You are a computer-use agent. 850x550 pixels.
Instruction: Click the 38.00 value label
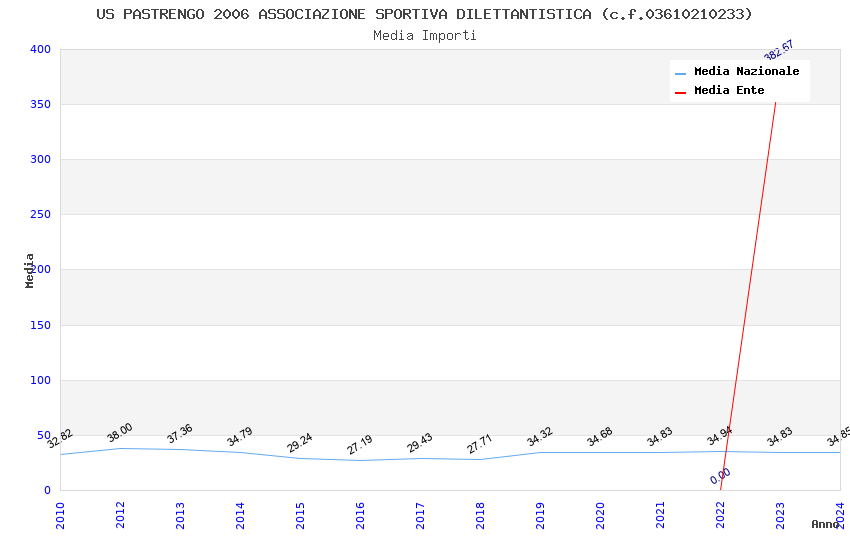119,432
